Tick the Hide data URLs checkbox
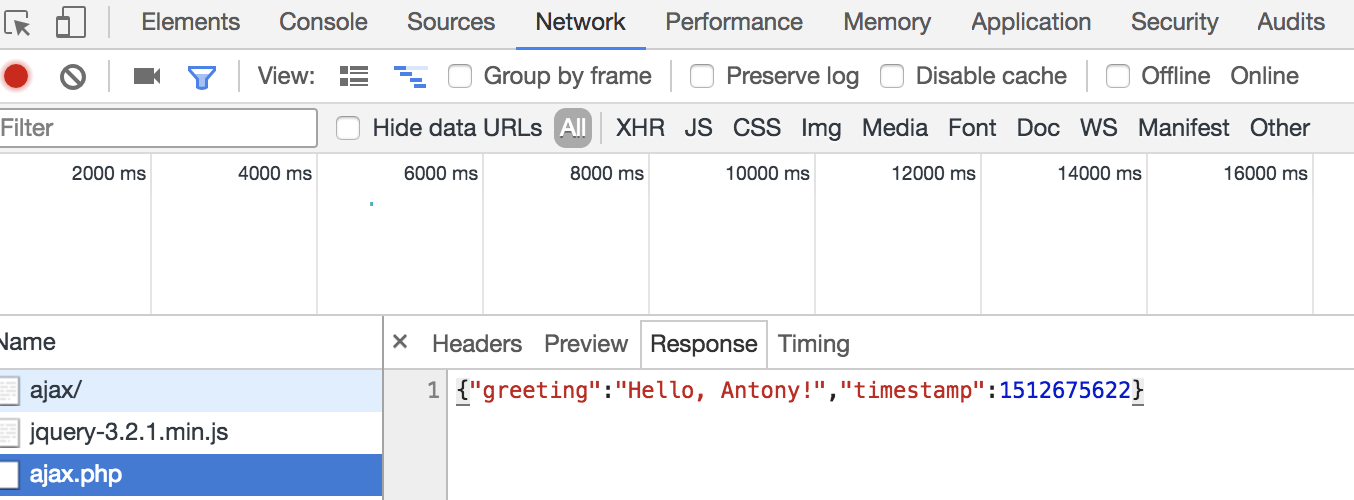1354x500 pixels. click(x=348, y=128)
